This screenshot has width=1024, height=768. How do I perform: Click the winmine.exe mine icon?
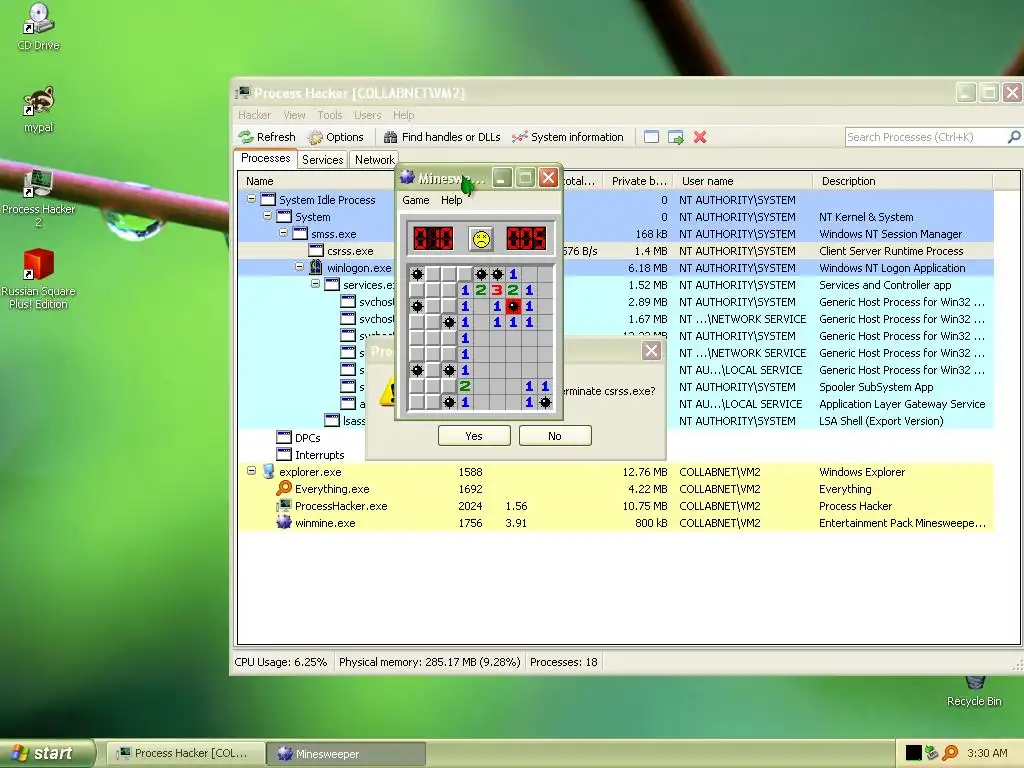point(284,522)
